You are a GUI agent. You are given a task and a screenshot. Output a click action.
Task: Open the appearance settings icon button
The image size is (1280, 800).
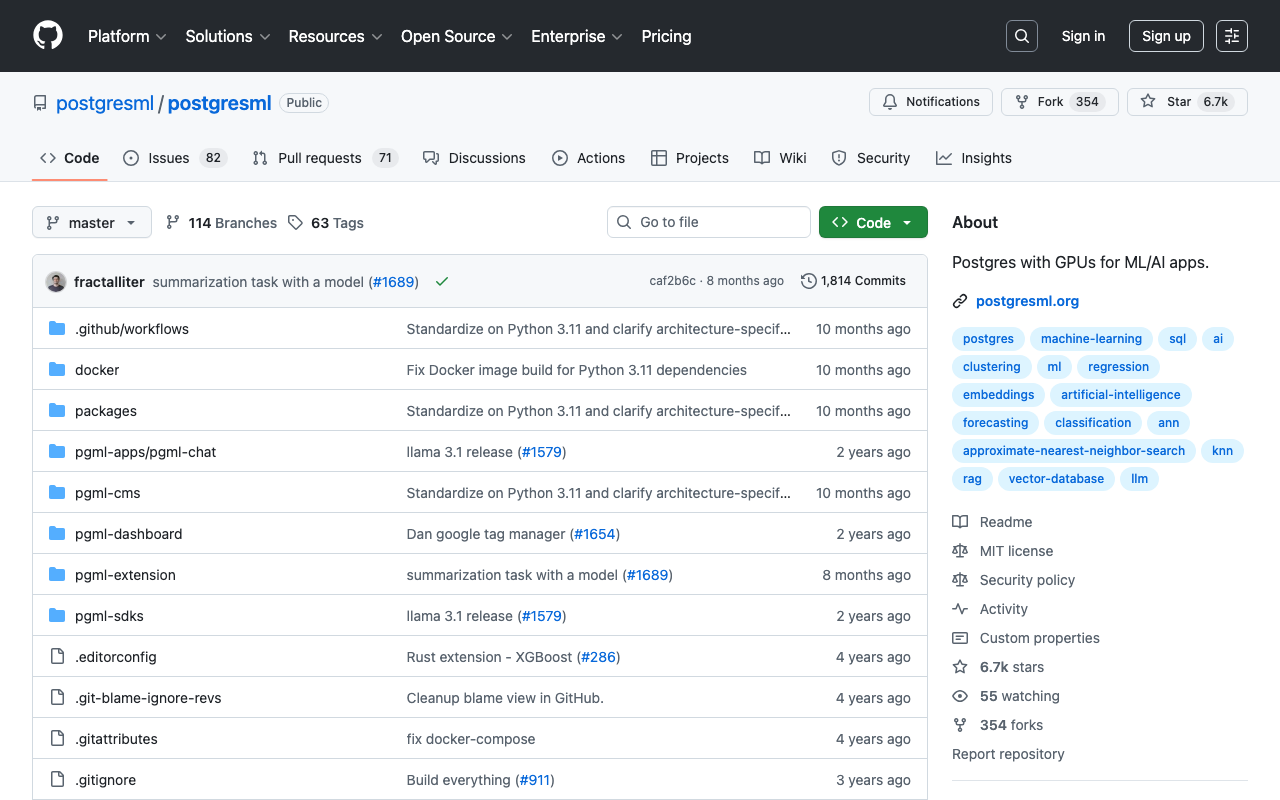(x=1232, y=36)
